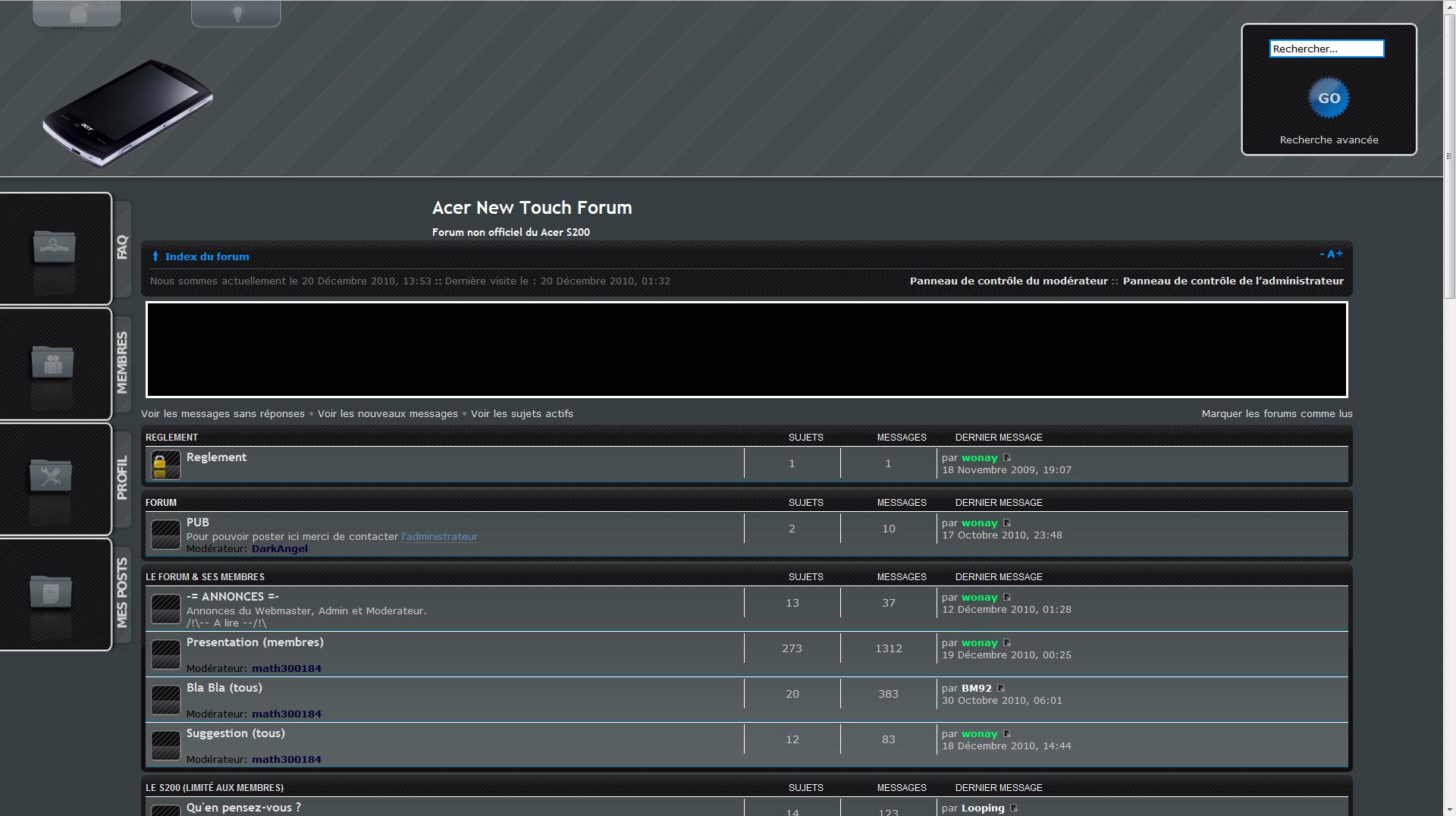View latest post icon in PUB row
This screenshot has height=816, width=1456.
(1007, 523)
